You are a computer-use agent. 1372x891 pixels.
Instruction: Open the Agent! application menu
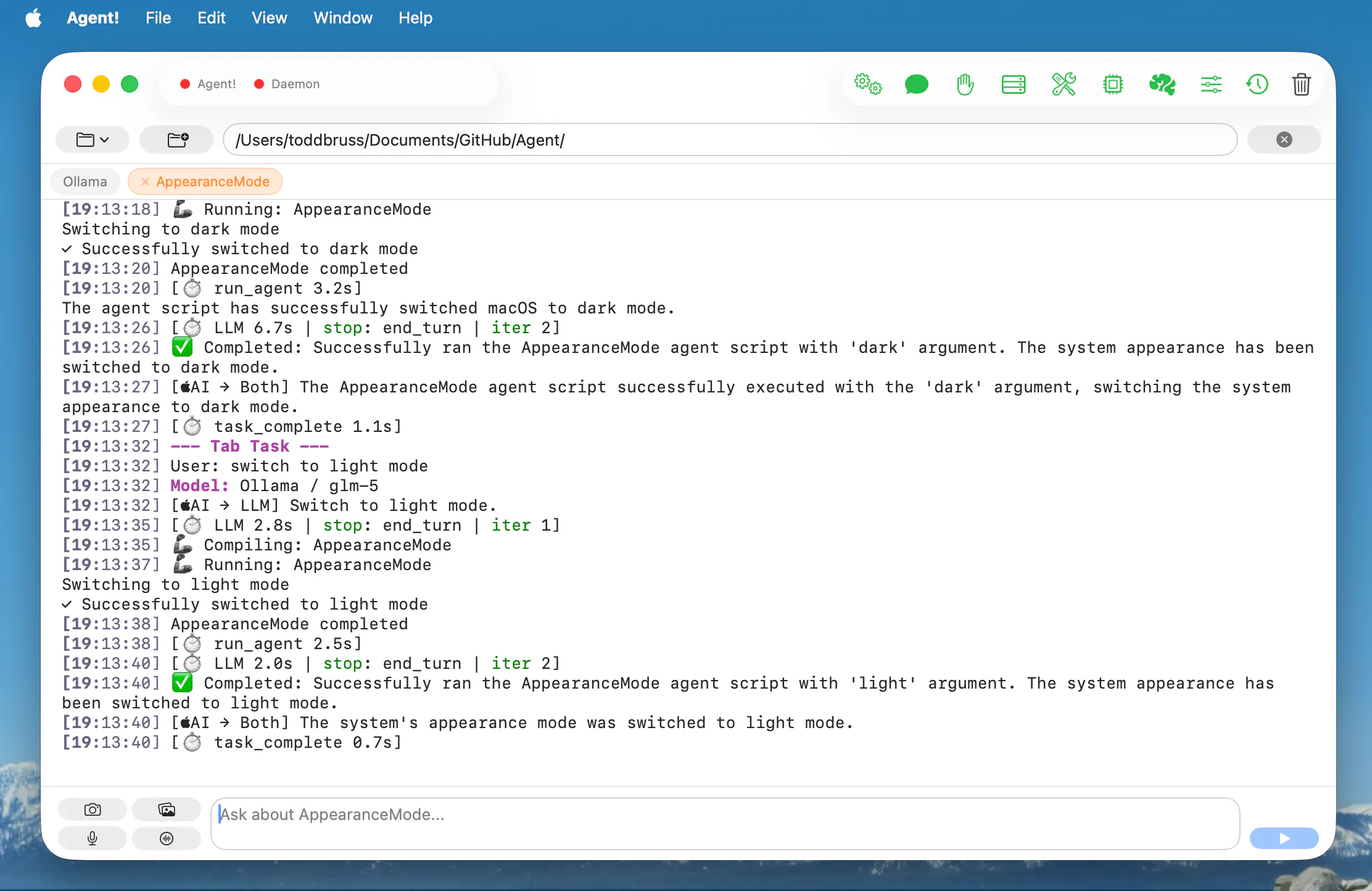coord(93,18)
